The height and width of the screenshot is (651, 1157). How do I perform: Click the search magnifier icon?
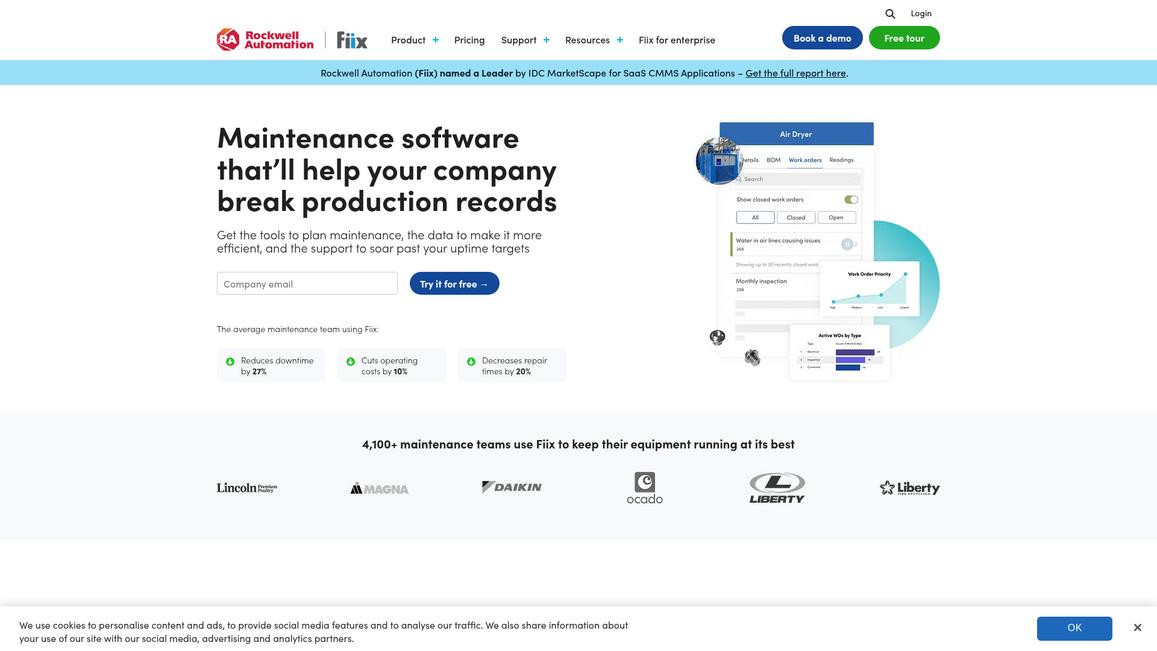pos(890,13)
